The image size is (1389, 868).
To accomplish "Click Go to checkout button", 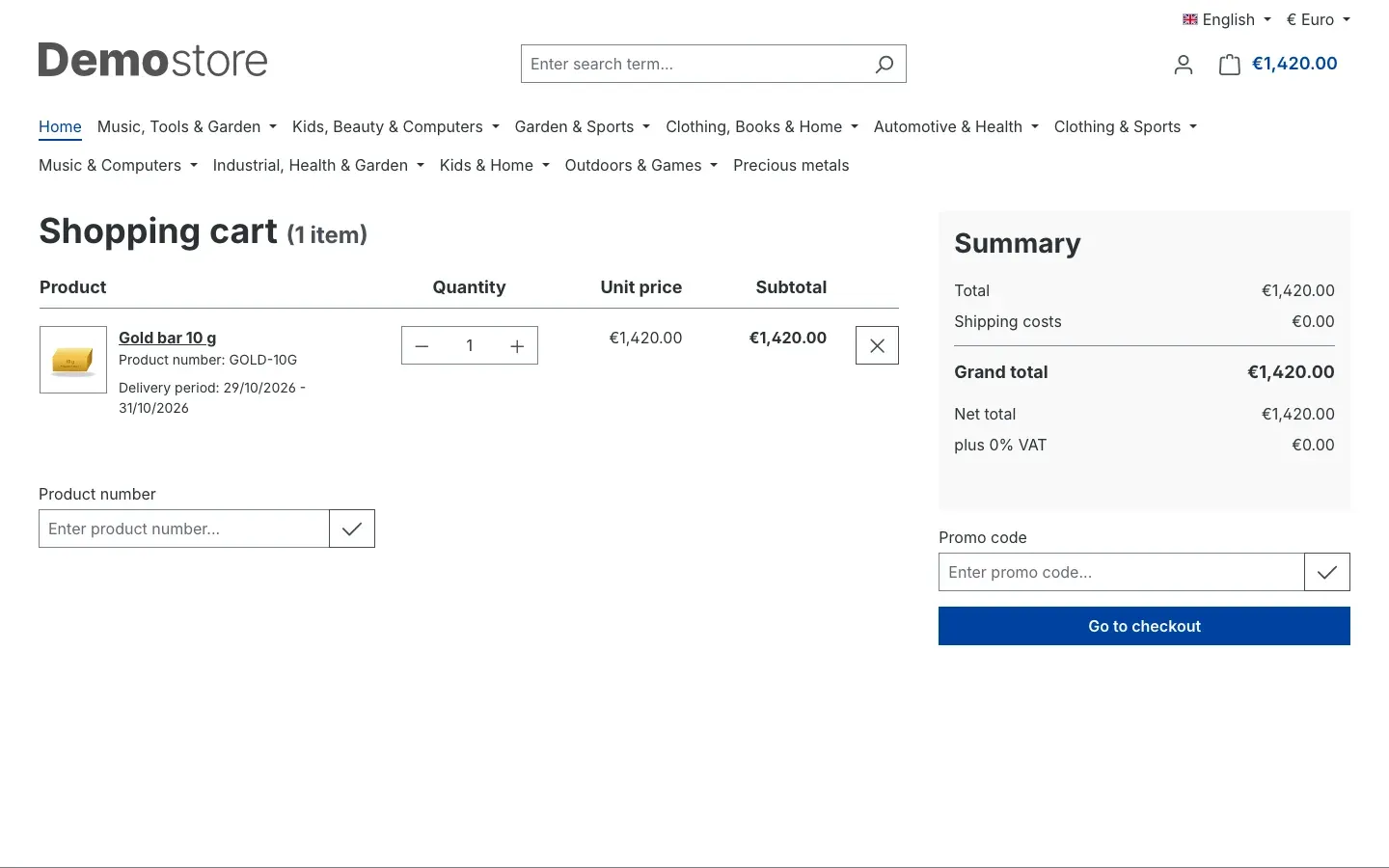I will 1144,626.
